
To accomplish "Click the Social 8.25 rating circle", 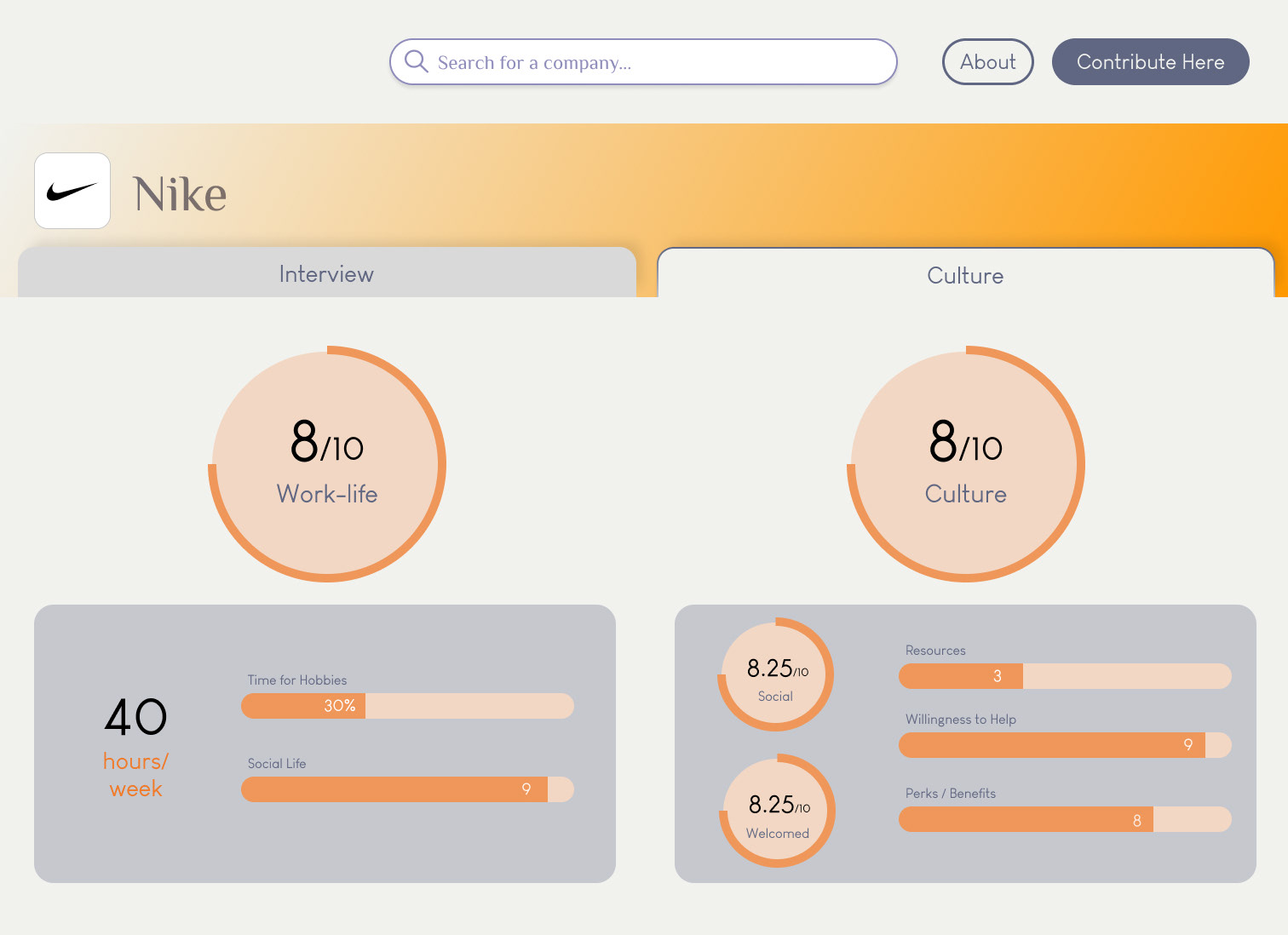I will point(775,674).
